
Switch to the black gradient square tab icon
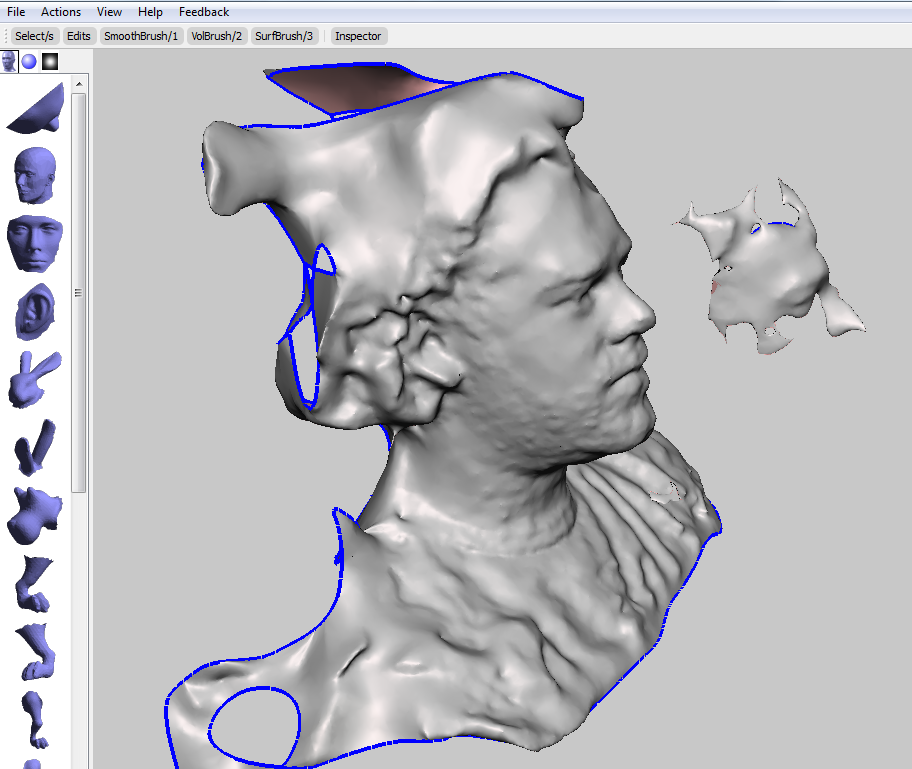[x=50, y=61]
